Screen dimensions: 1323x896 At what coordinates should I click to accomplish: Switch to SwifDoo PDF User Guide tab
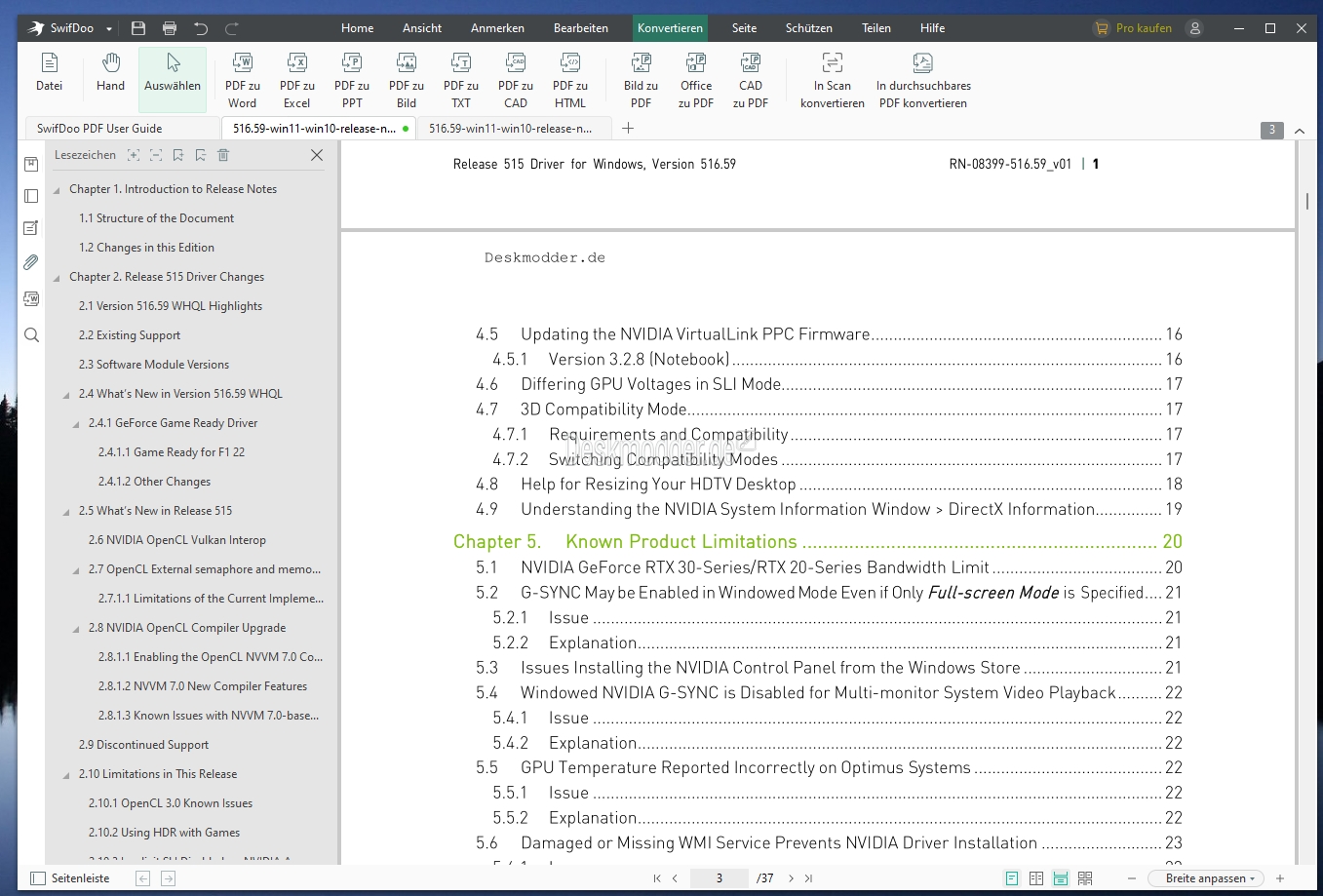(x=122, y=129)
